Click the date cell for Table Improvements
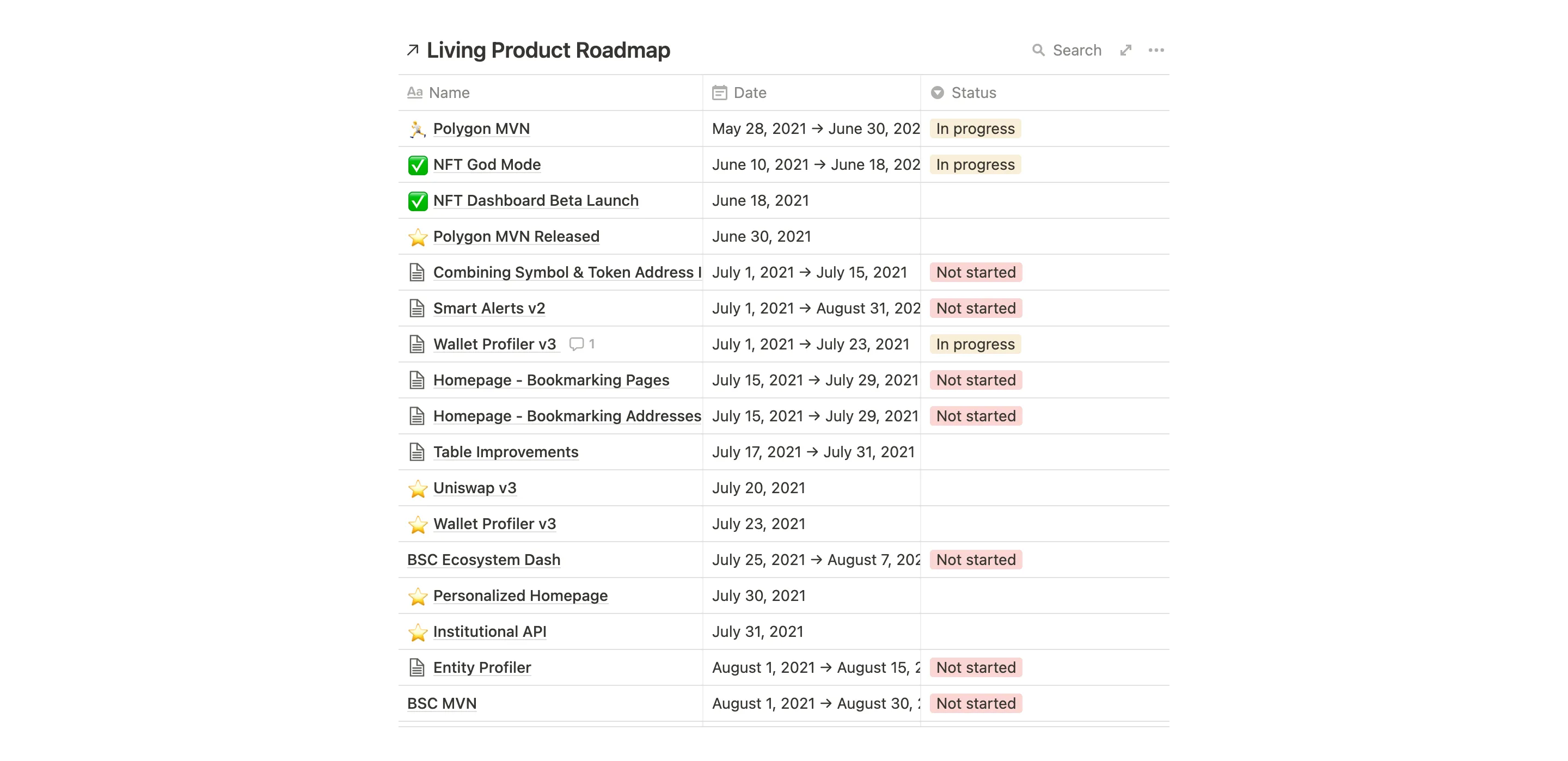This screenshot has height=761, width=1568. [813, 452]
